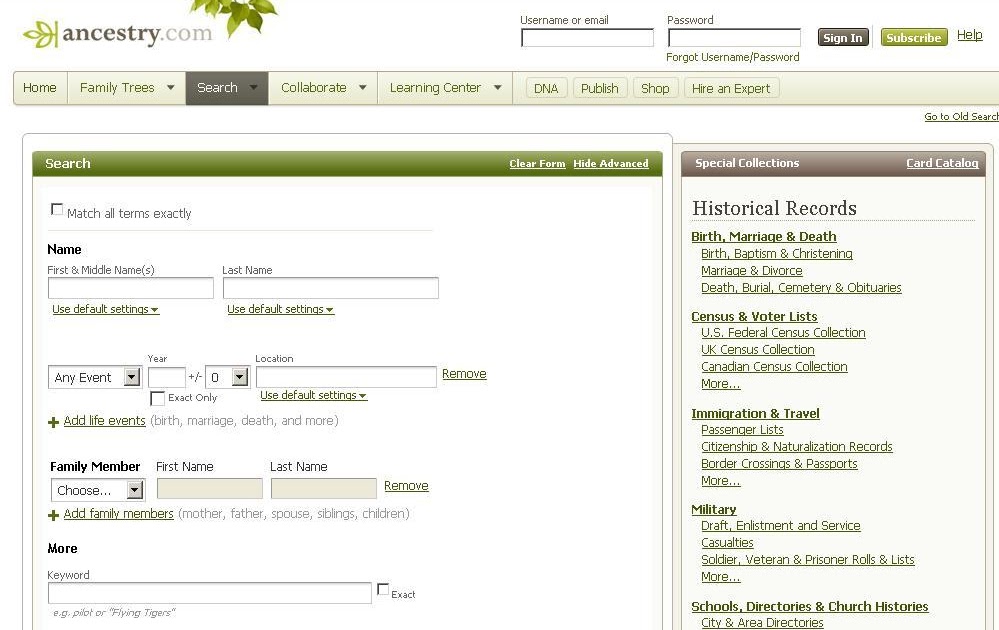The height and width of the screenshot is (630, 999).
Task: Click the Username or email input field
Action: click(x=586, y=37)
